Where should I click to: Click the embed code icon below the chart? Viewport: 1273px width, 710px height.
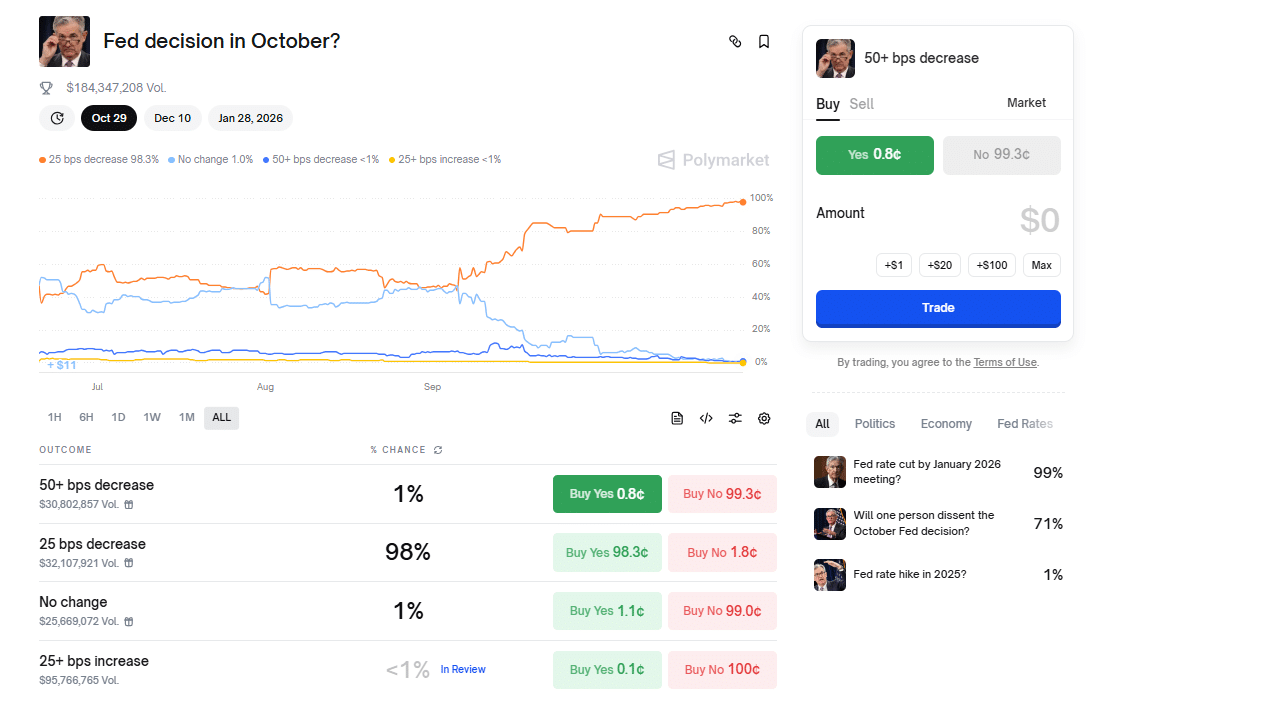click(706, 418)
